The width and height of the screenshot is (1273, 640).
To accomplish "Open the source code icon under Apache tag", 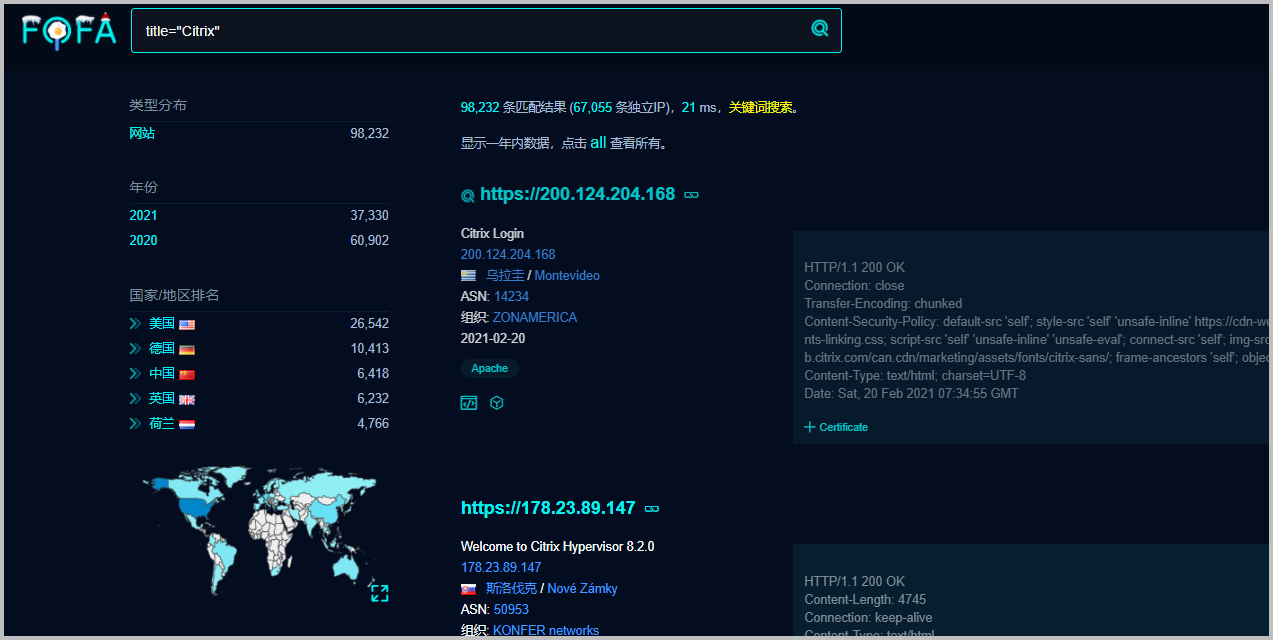I will point(469,403).
